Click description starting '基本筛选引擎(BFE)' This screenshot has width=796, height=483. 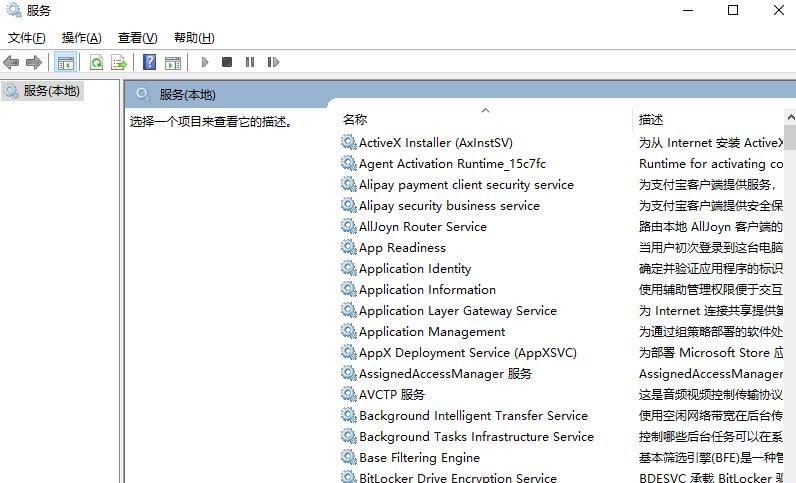pos(711,458)
